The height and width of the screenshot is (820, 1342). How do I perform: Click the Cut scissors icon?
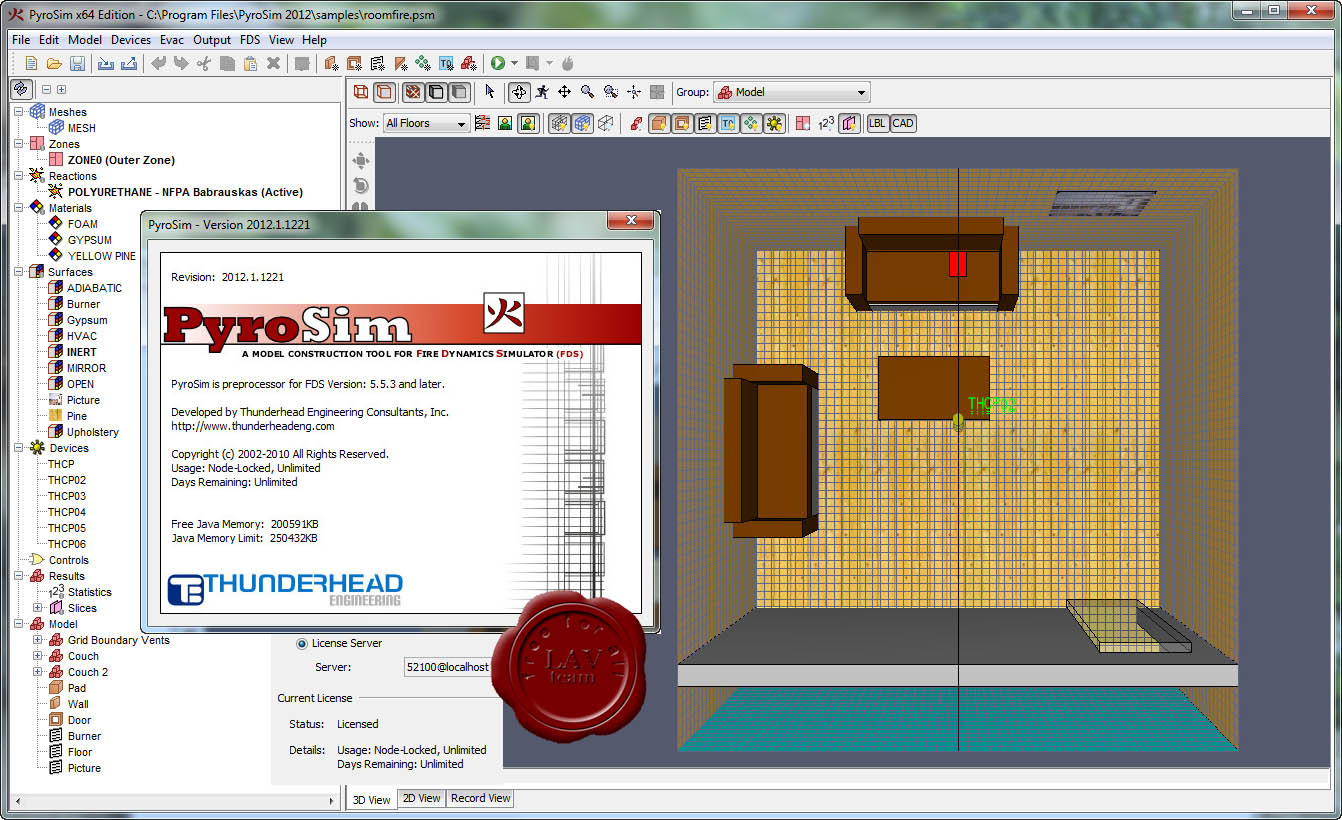click(x=204, y=63)
